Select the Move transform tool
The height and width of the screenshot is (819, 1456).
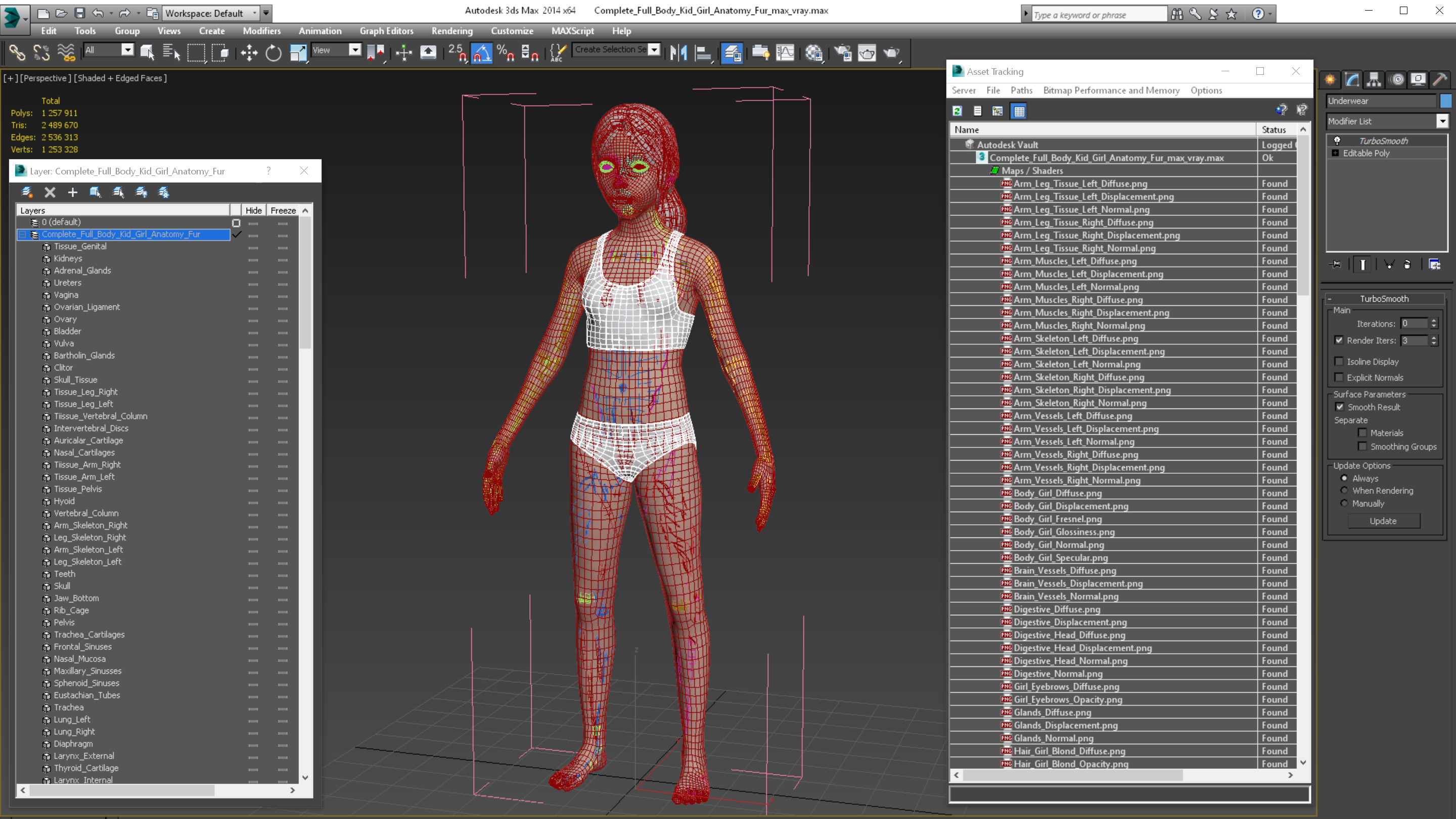coord(249,53)
